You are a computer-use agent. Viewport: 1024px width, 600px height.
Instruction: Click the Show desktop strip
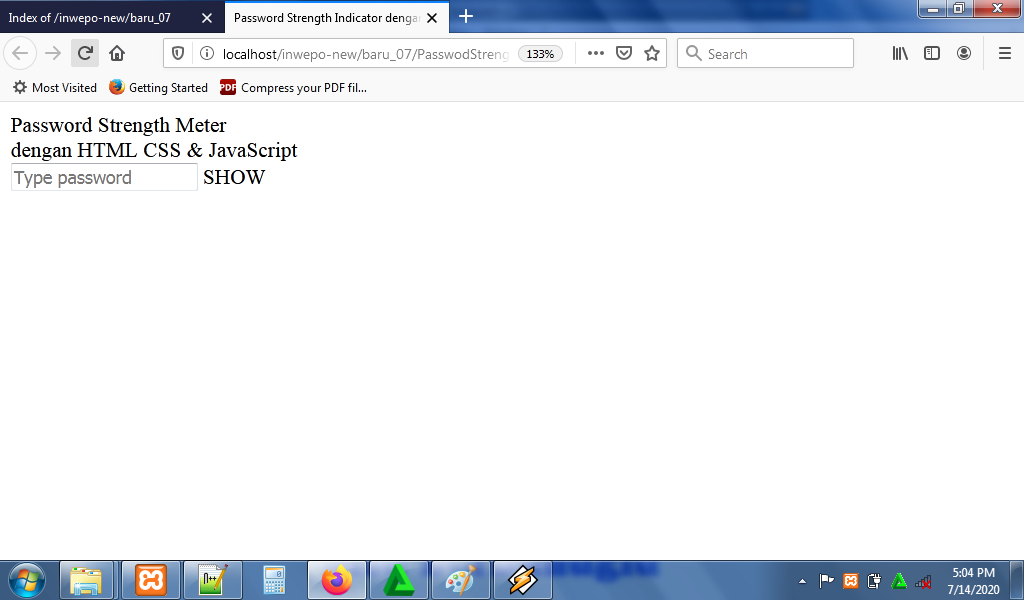[x=1017, y=580]
